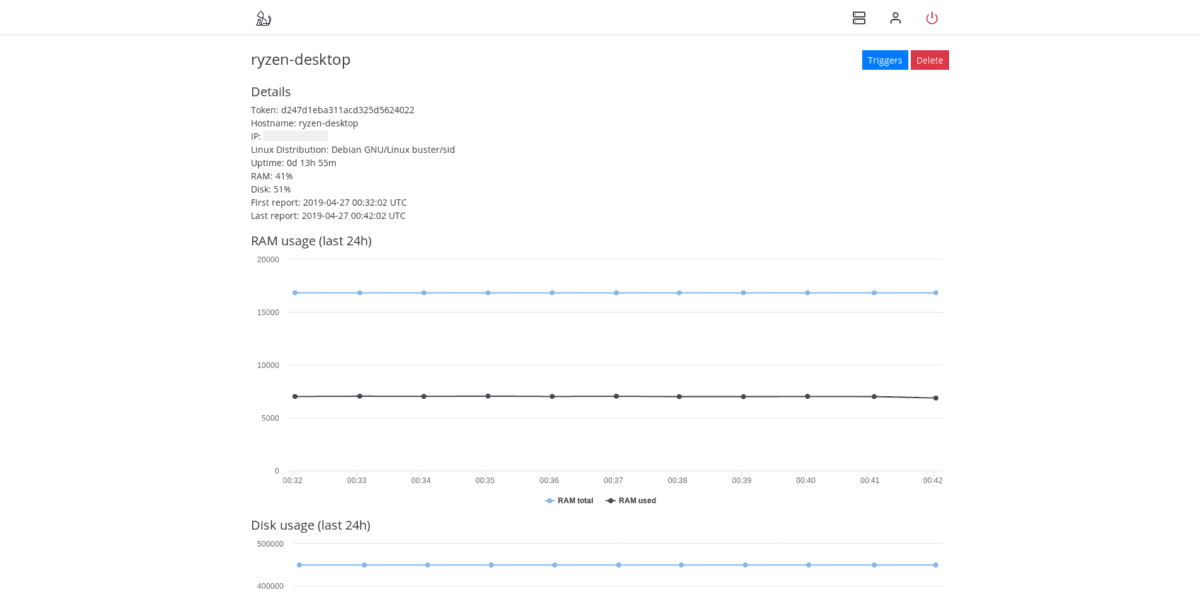The height and width of the screenshot is (602, 1200).
Task: Open the blue Triggers button
Action: coord(885,60)
